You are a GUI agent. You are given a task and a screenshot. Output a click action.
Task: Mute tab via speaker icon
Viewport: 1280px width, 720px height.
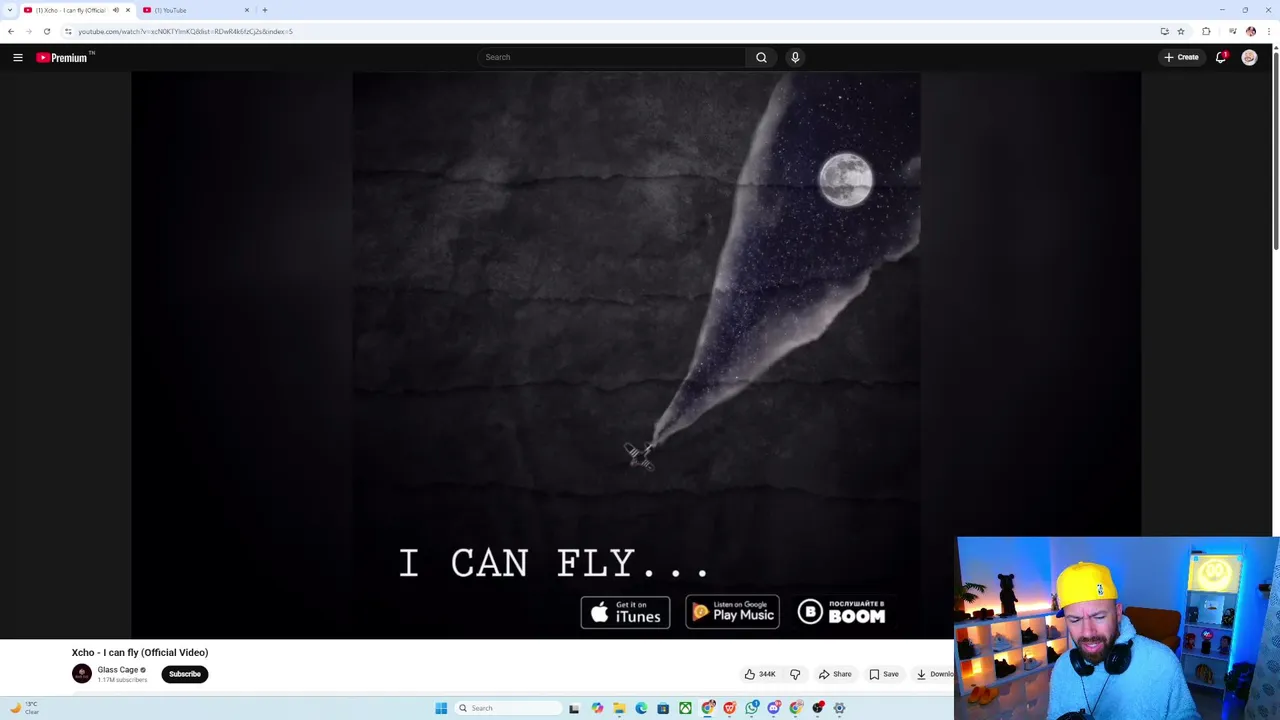pyautogui.click(x=115, y=10)
